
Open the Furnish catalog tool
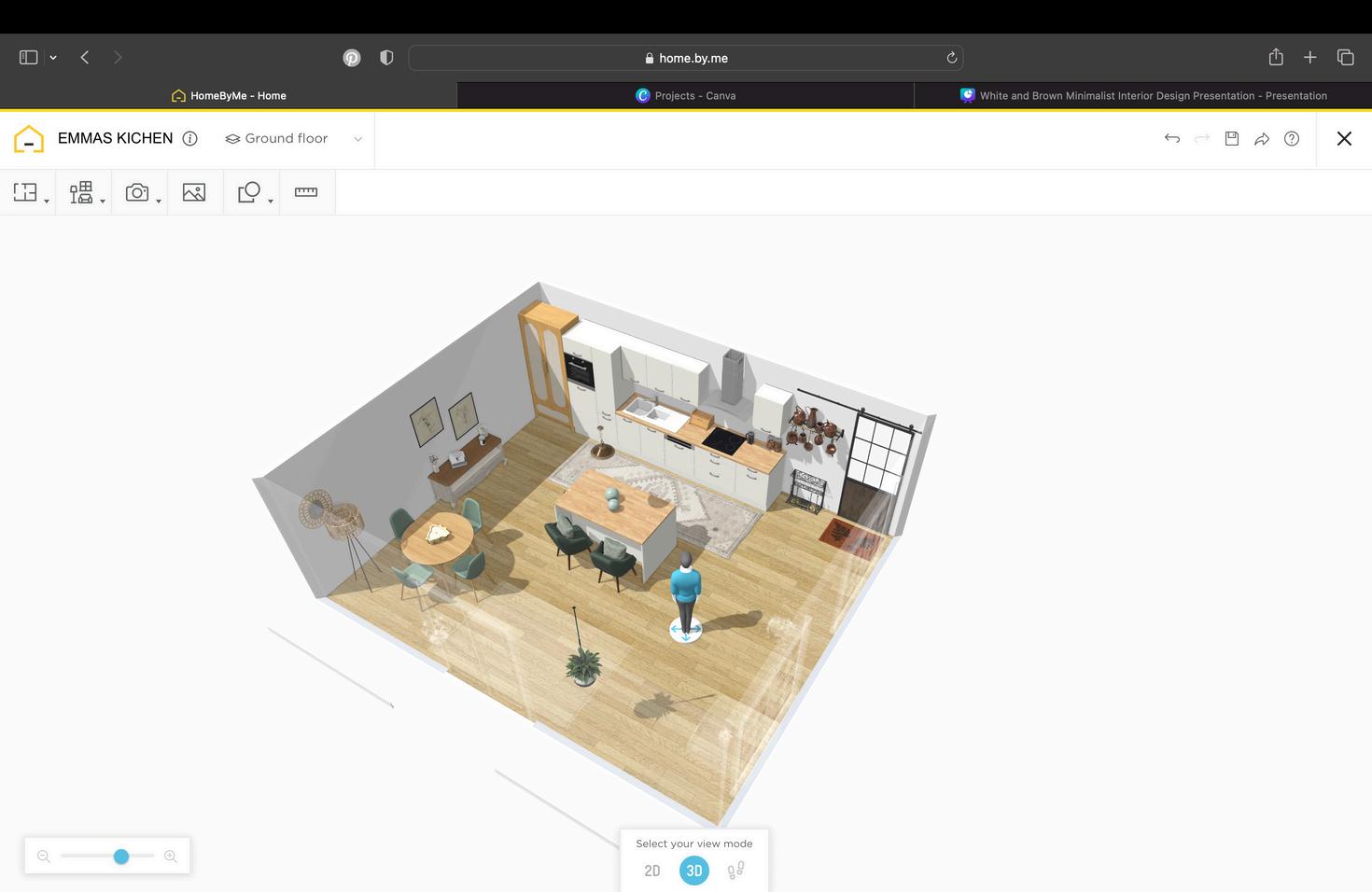point(81,192)
